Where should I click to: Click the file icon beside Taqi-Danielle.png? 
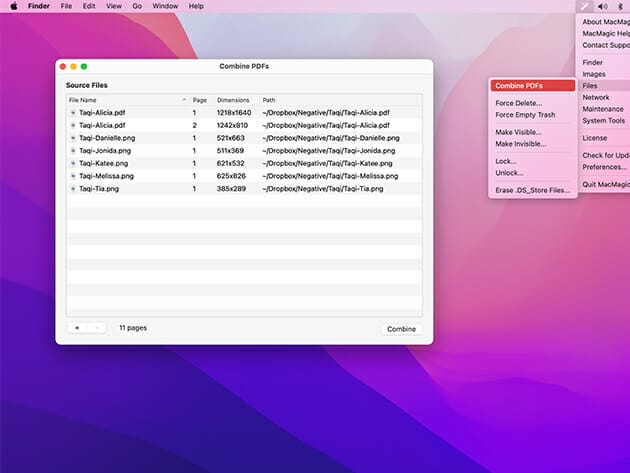coord(73,138)
